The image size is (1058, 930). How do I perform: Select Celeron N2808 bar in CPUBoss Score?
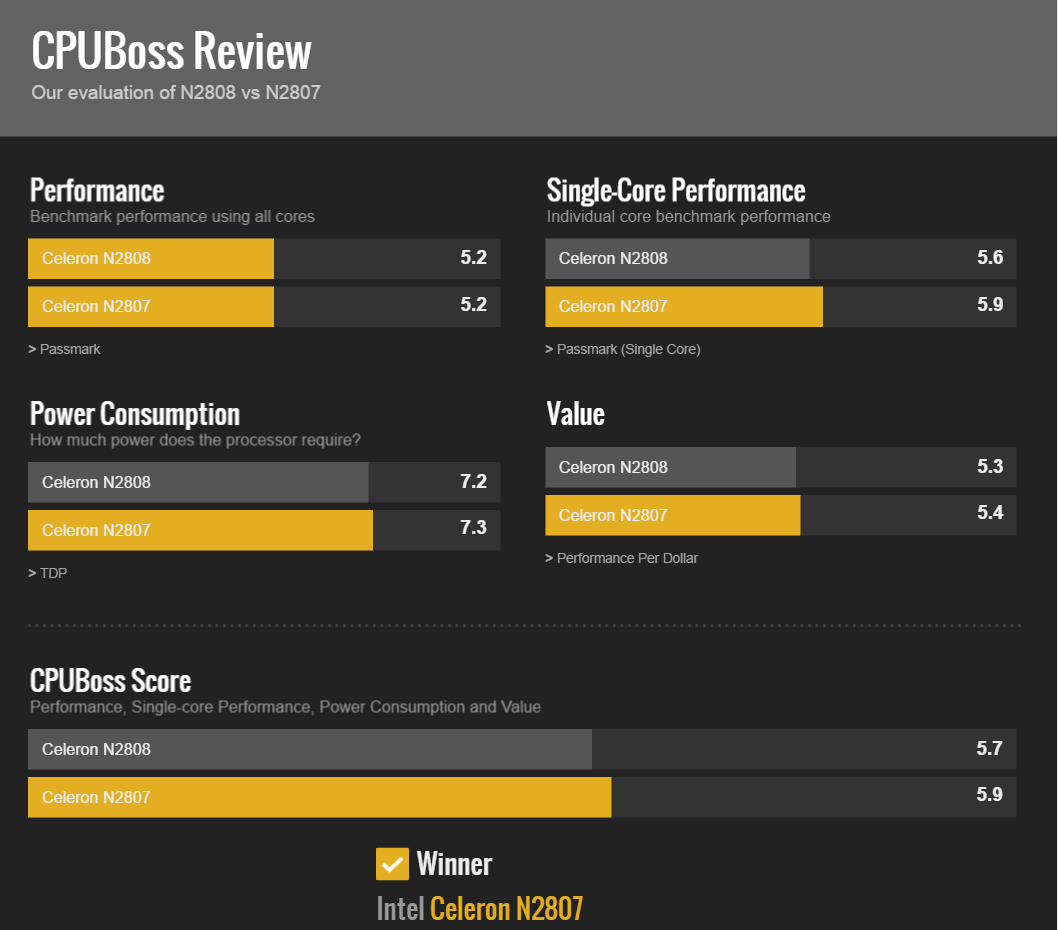click(x=522, y=749)
